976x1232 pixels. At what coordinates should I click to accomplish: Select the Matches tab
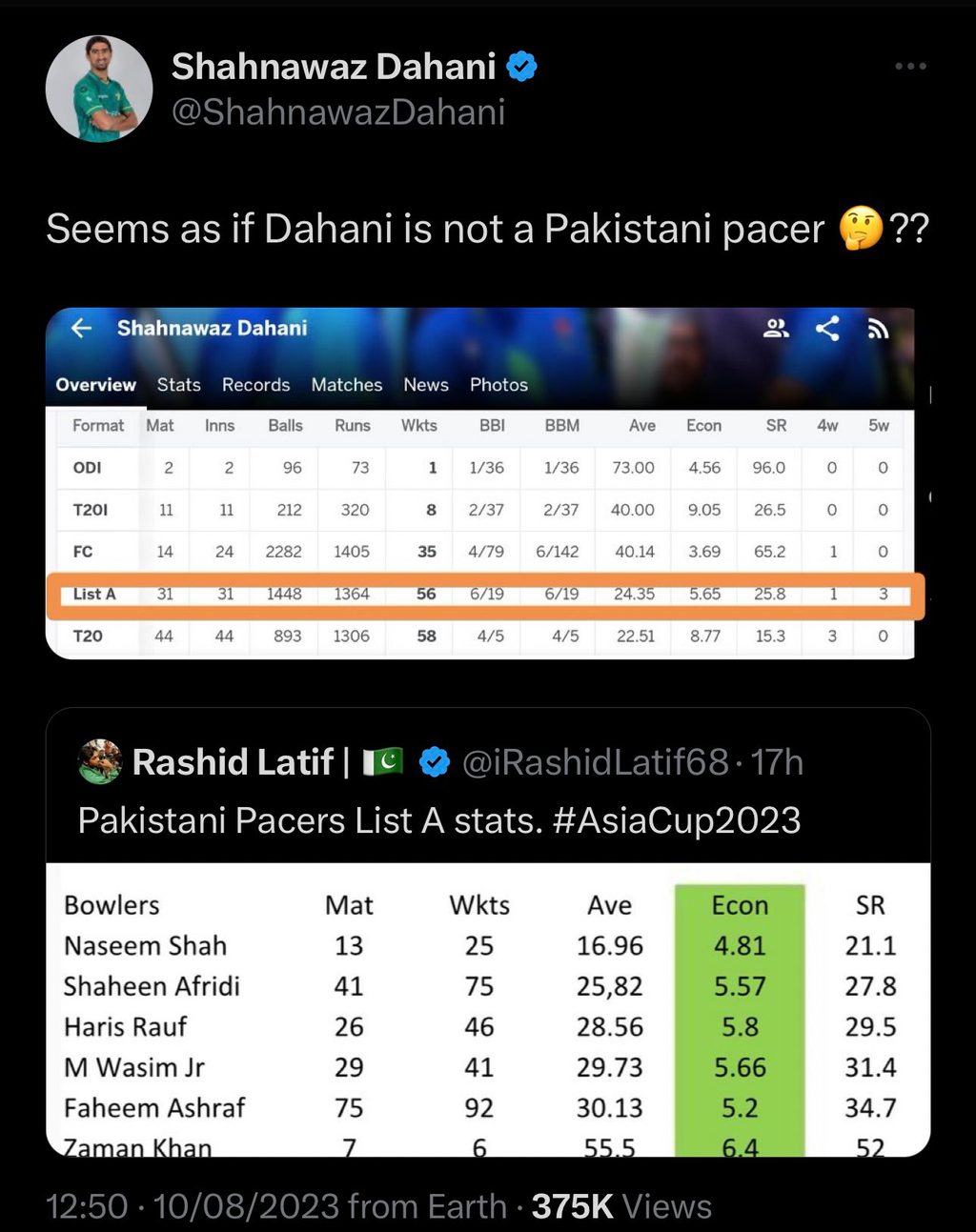point(347,385)
